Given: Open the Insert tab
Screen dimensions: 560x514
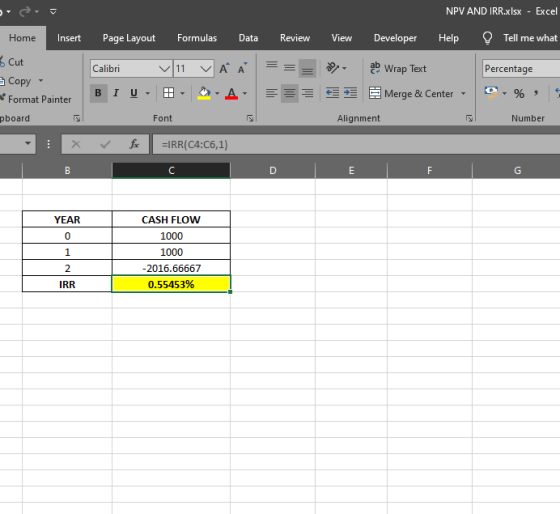Looking at the screenshot, I should coord(69,38).
